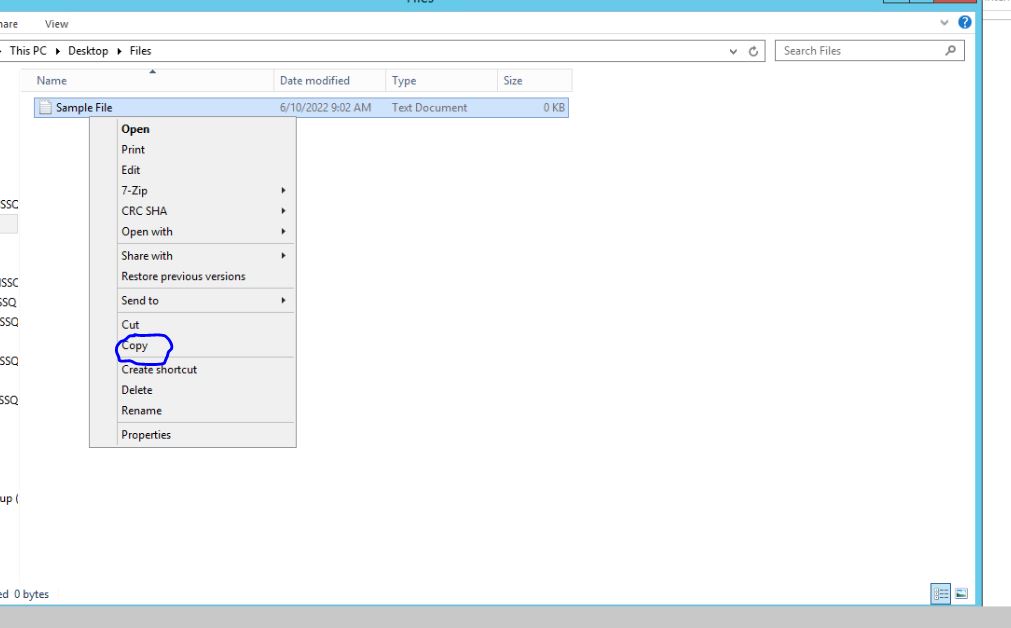Switch to details view icon in status bar

[940, 594]
